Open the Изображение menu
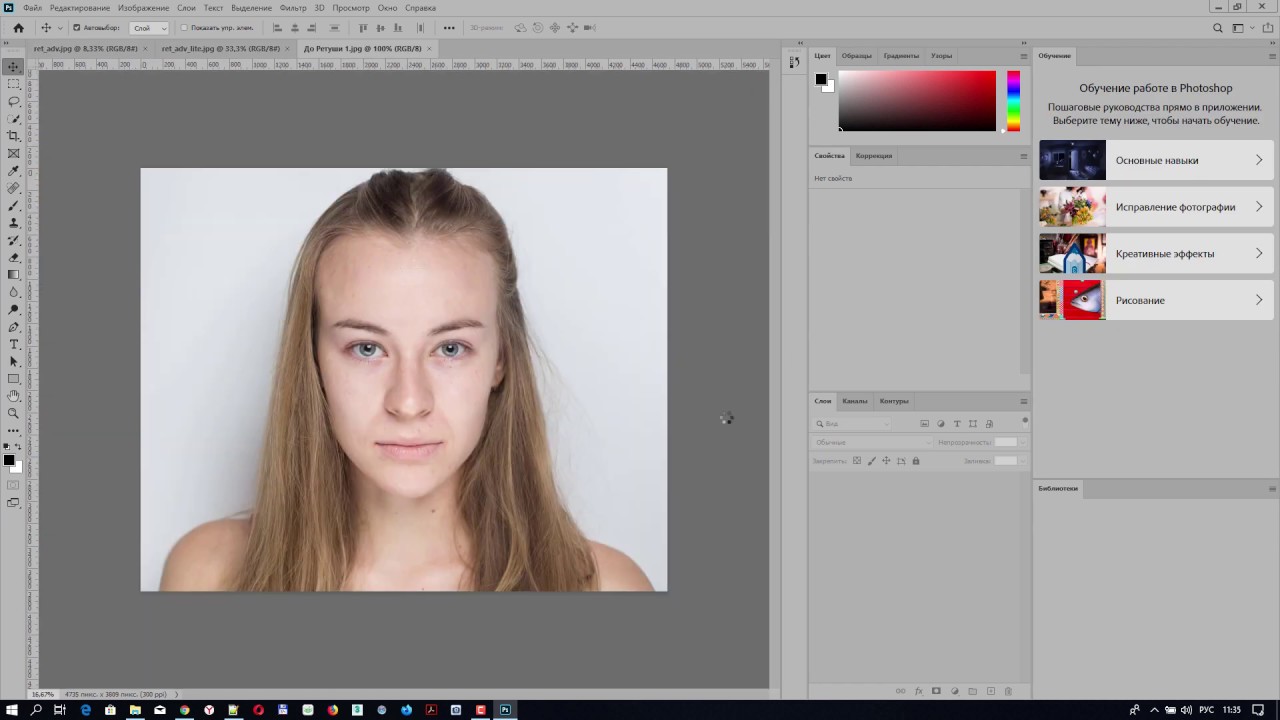Screen dimensions: 1280x720 coord(143,8)
